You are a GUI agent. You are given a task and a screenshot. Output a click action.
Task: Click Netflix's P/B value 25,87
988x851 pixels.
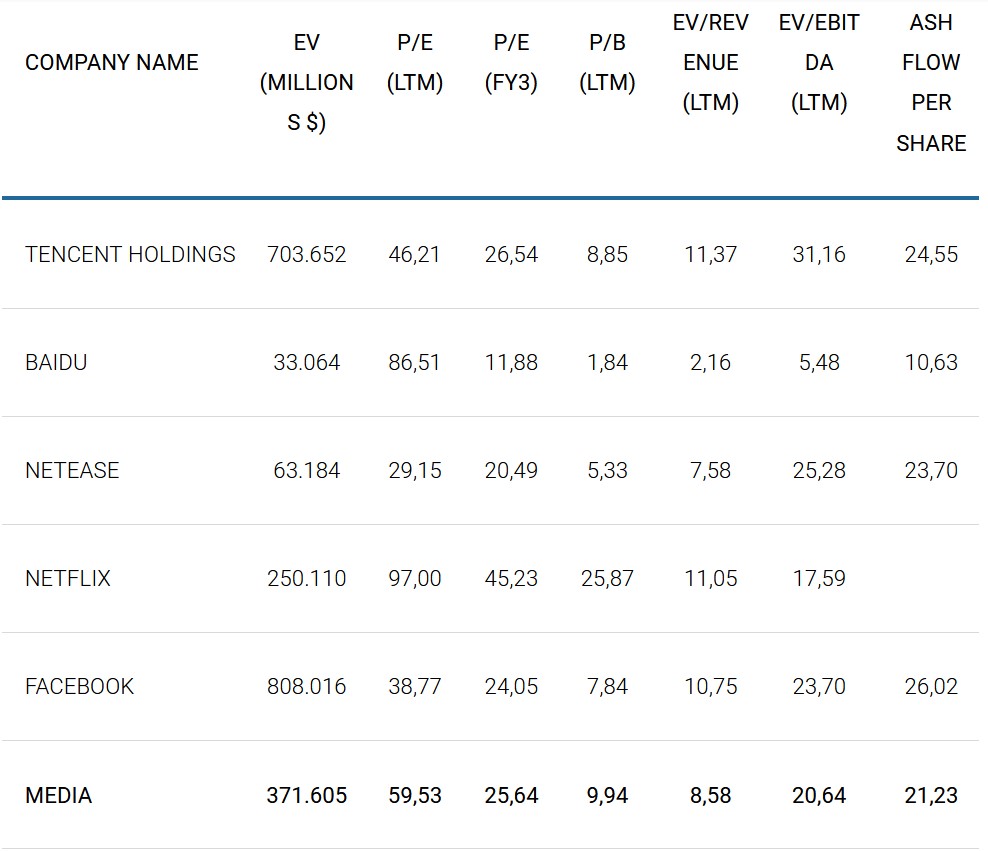pos(607,578)
